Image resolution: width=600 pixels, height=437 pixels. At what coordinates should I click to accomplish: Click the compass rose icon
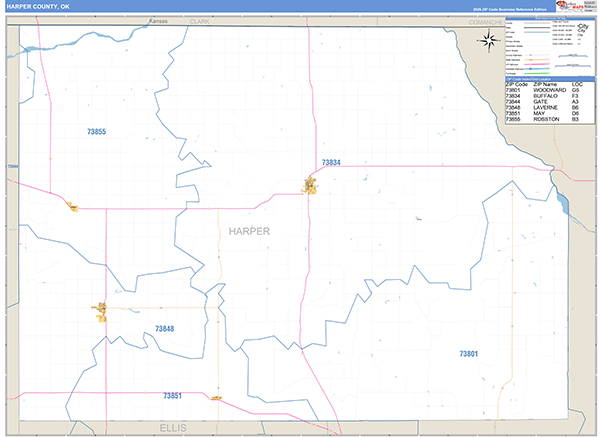click(489, 41)
